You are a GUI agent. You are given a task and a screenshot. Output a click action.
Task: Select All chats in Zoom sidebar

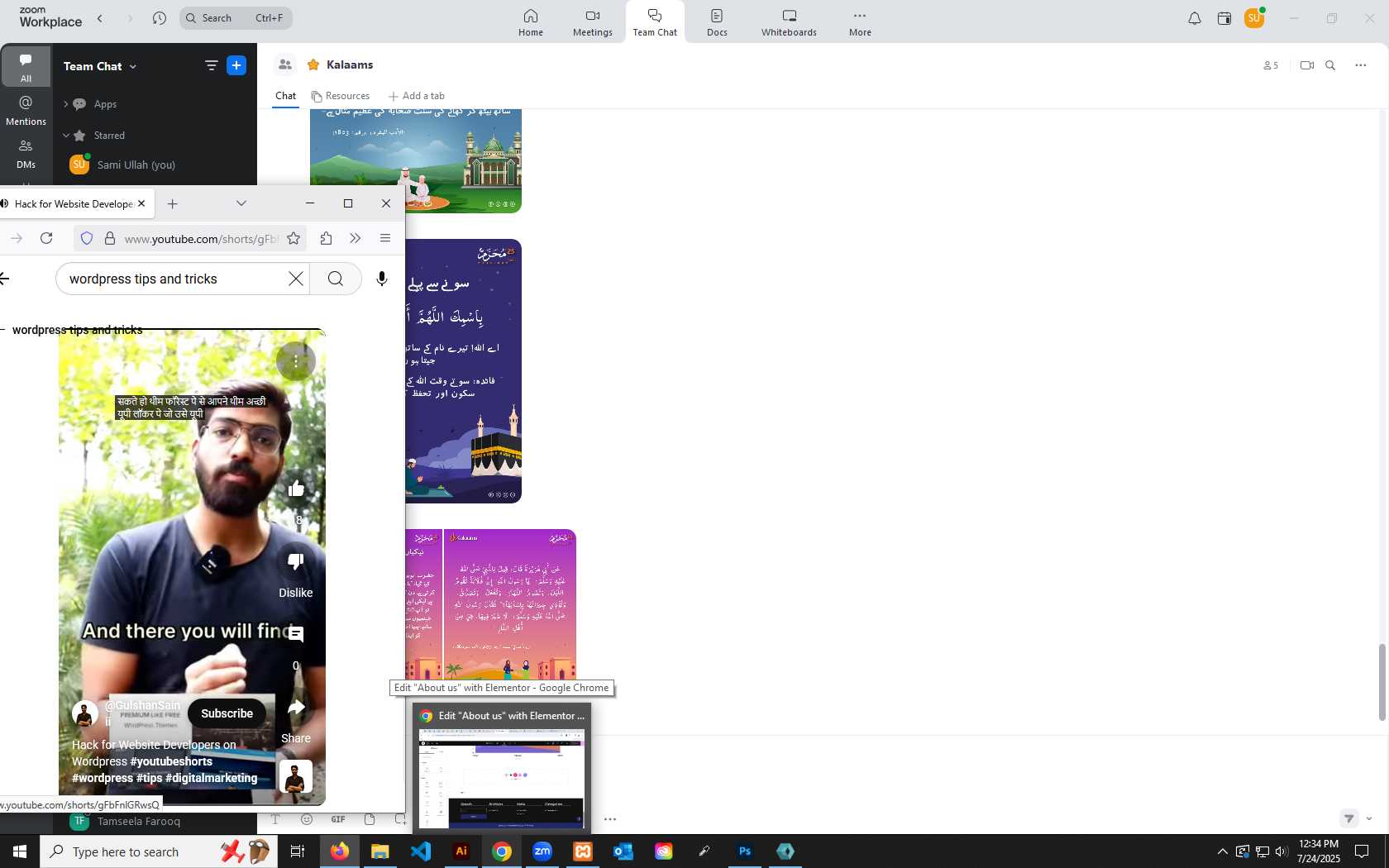tap(26, 66)
